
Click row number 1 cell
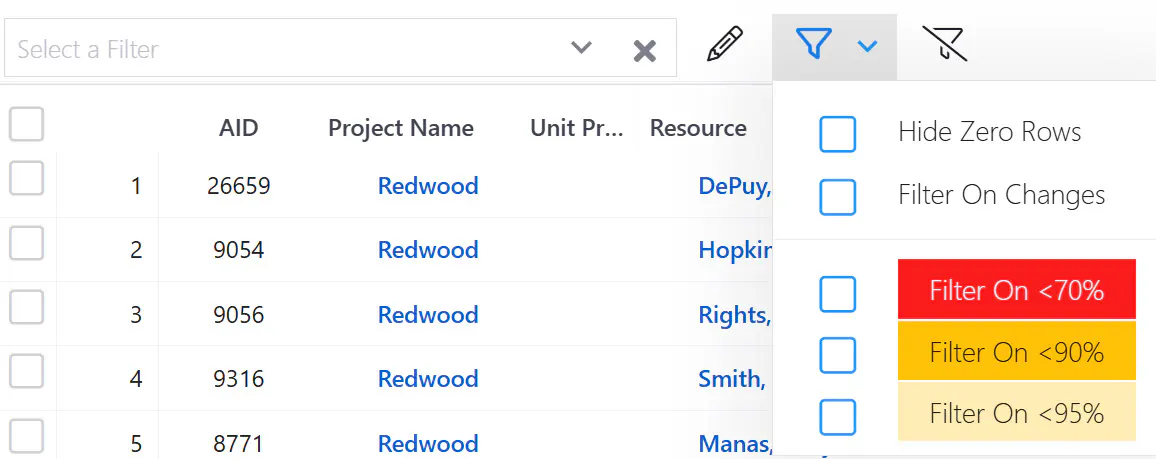point(136,186)
